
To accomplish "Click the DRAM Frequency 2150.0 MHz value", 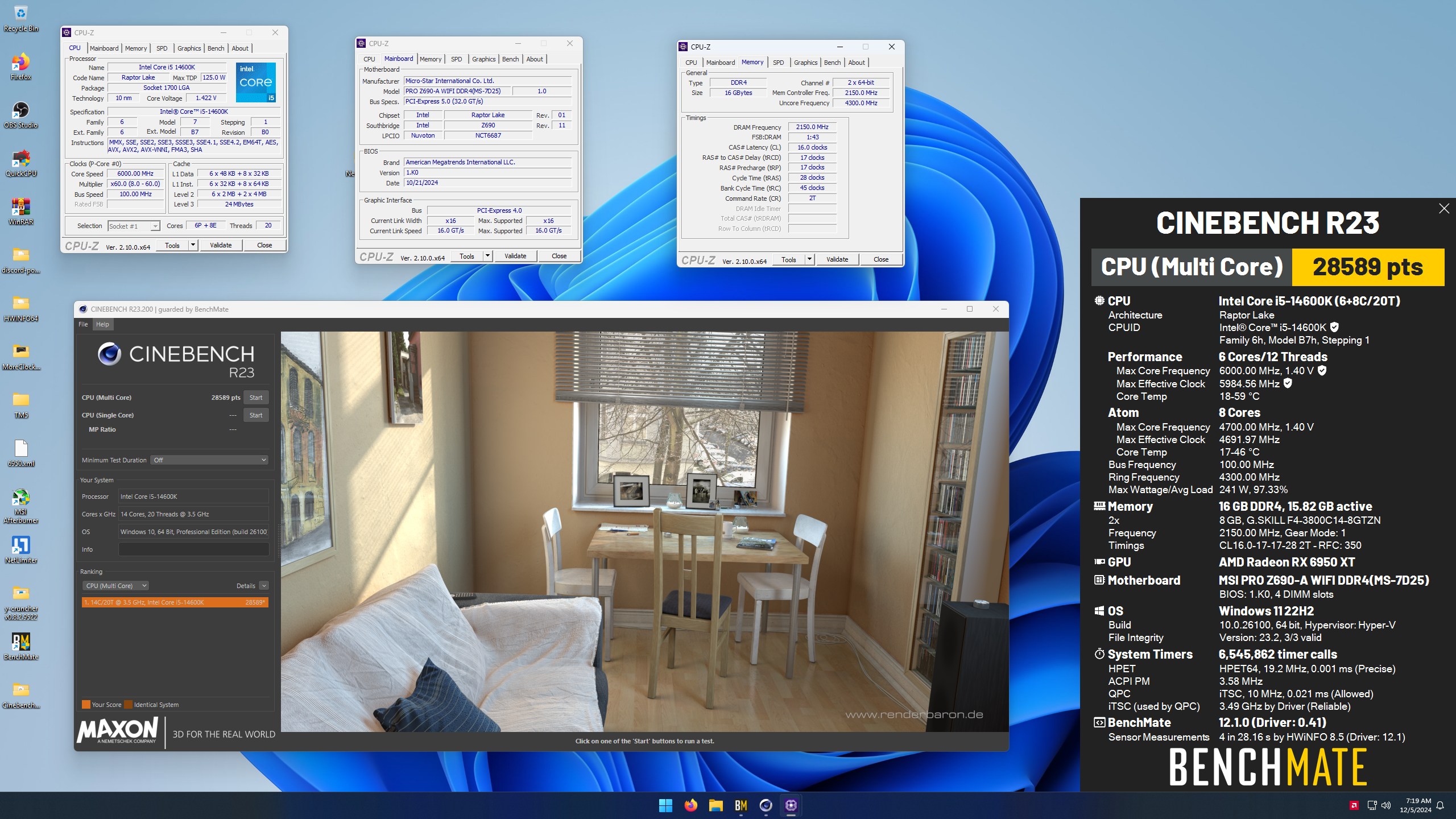I will point(812,127).
